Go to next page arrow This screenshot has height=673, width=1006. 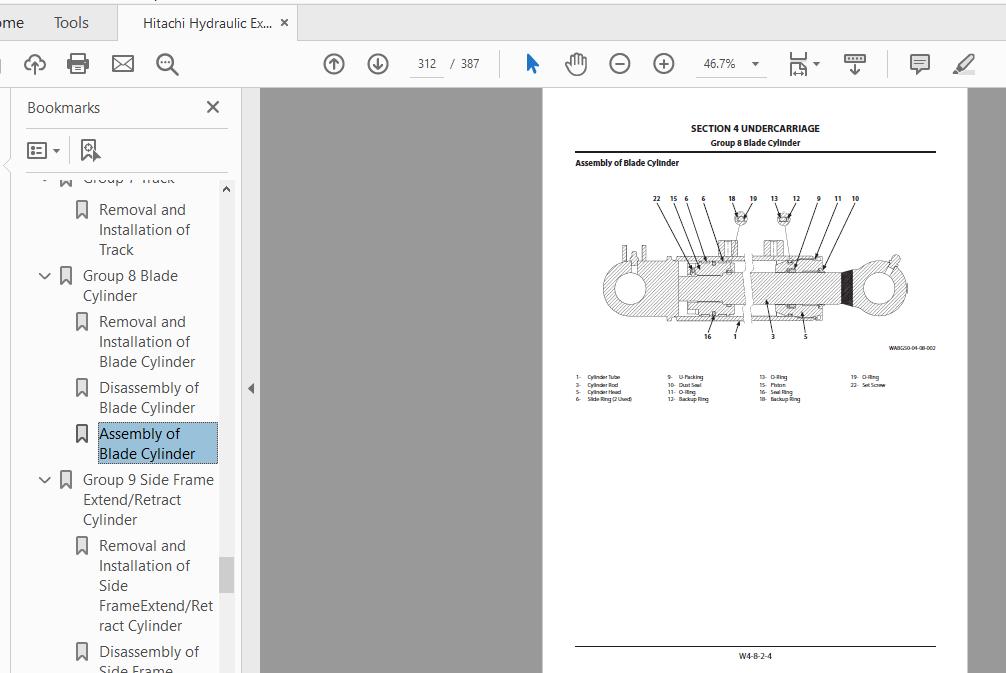[378, 64]
